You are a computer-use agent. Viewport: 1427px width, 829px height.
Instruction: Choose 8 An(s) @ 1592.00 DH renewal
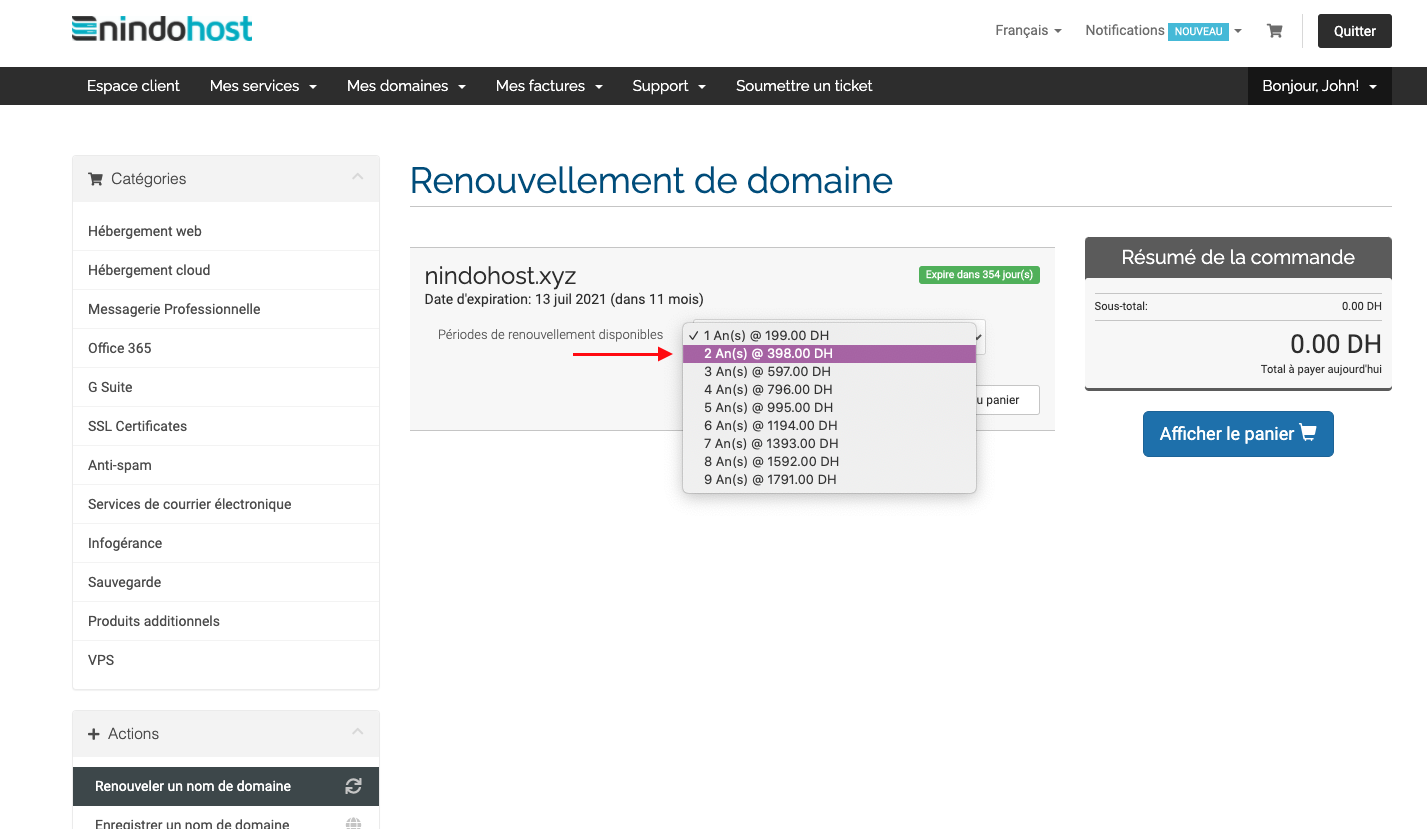tap(829, 462)
